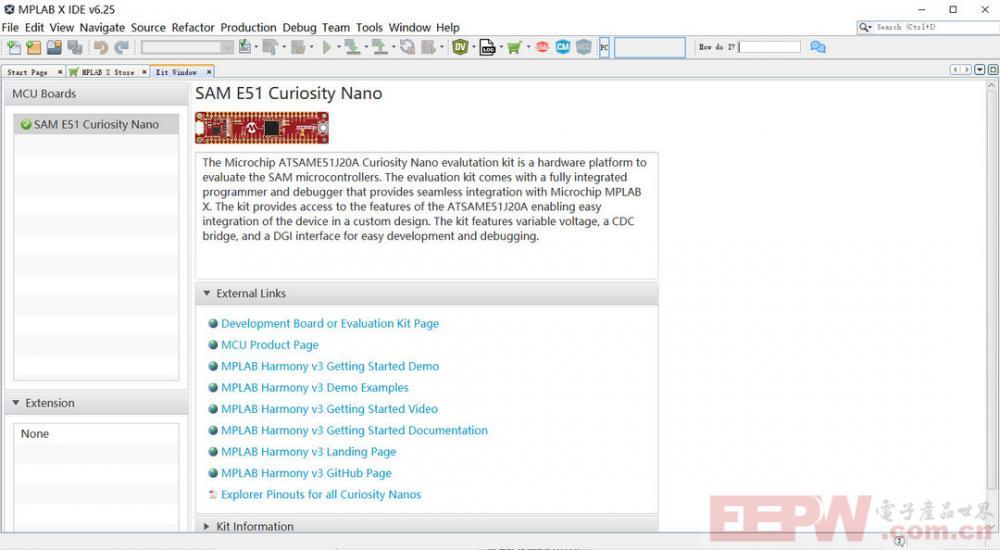Click the Read Device Memory icon
The height and width of the screenshot is (550, 1000).
click(380, 47)
